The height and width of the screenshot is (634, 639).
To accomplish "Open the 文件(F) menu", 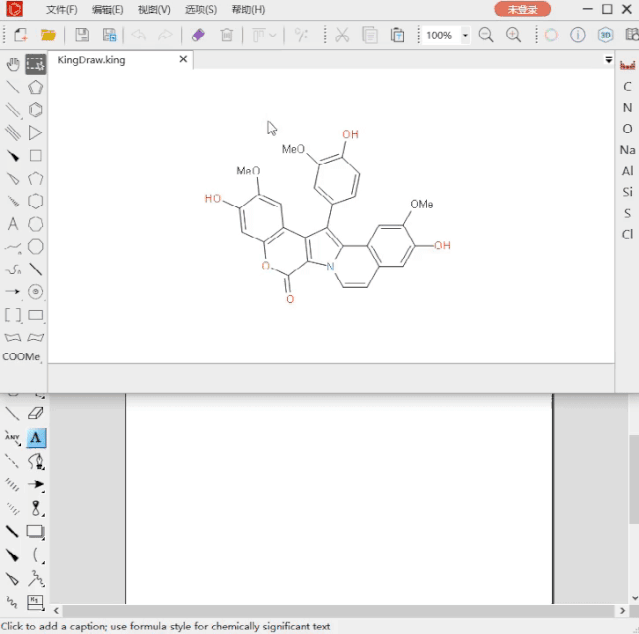I will pos(62,9).
